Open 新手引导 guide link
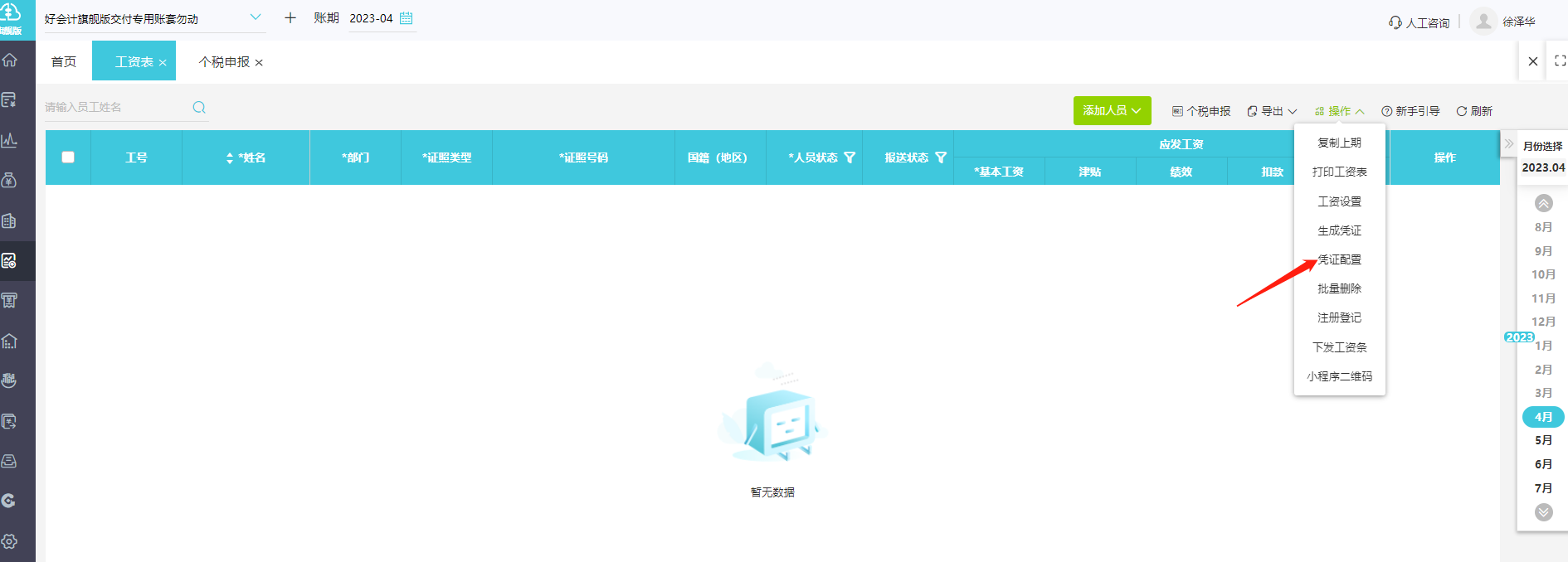The height and width of the screenshot is (562, 1568). [x=1410, y=111]
